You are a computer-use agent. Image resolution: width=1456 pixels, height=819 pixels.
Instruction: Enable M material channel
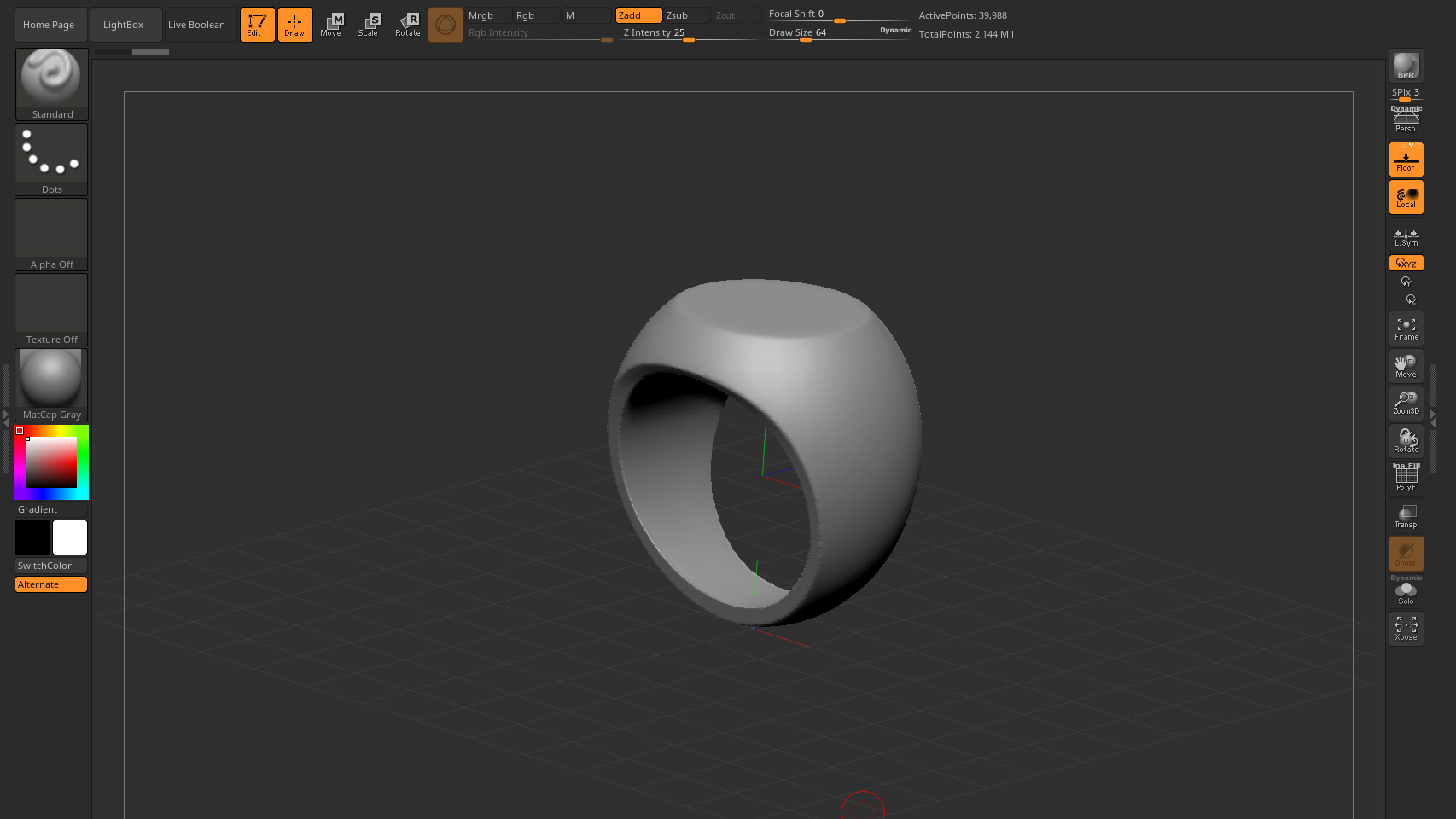point(587,15)
